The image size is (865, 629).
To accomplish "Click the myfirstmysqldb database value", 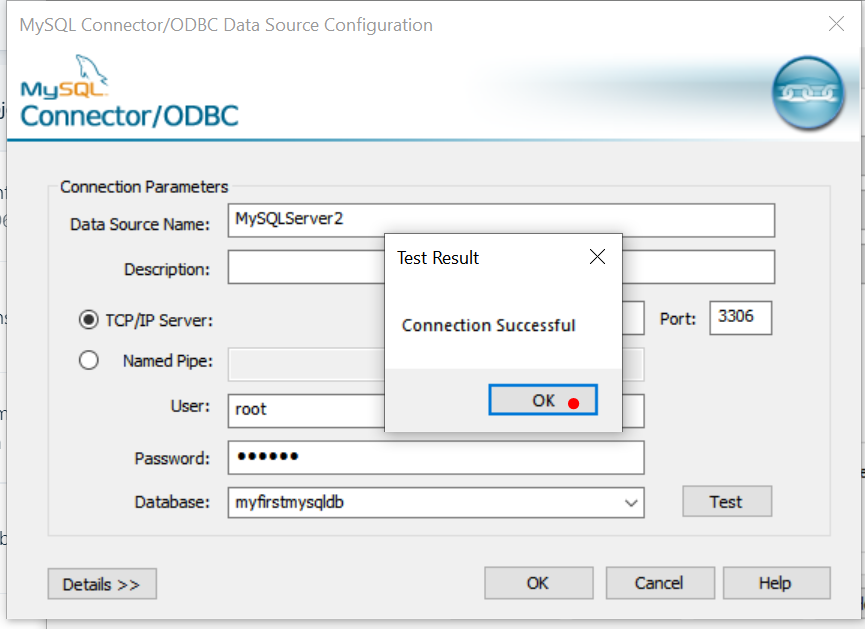I will pyautogui.click(x=289, y=503).
